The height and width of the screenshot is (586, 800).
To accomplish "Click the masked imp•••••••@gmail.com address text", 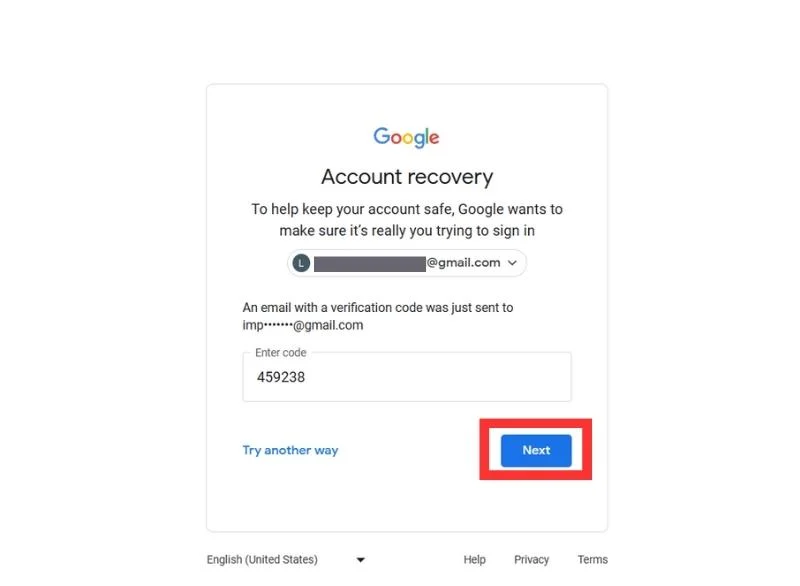I will (303, 325).
